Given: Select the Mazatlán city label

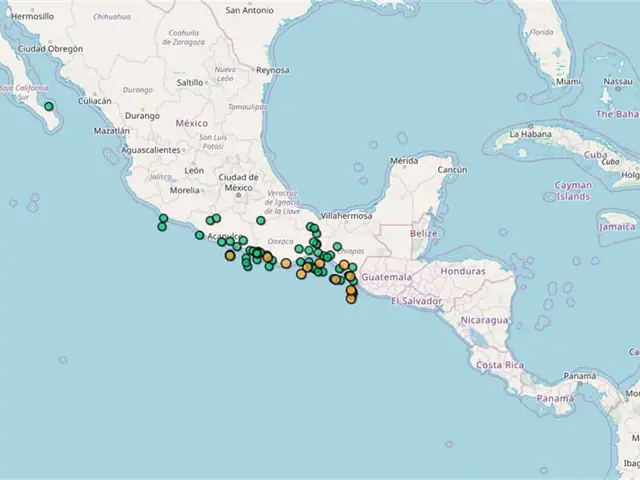Looking at the screenshot, I should click(111, 130).
